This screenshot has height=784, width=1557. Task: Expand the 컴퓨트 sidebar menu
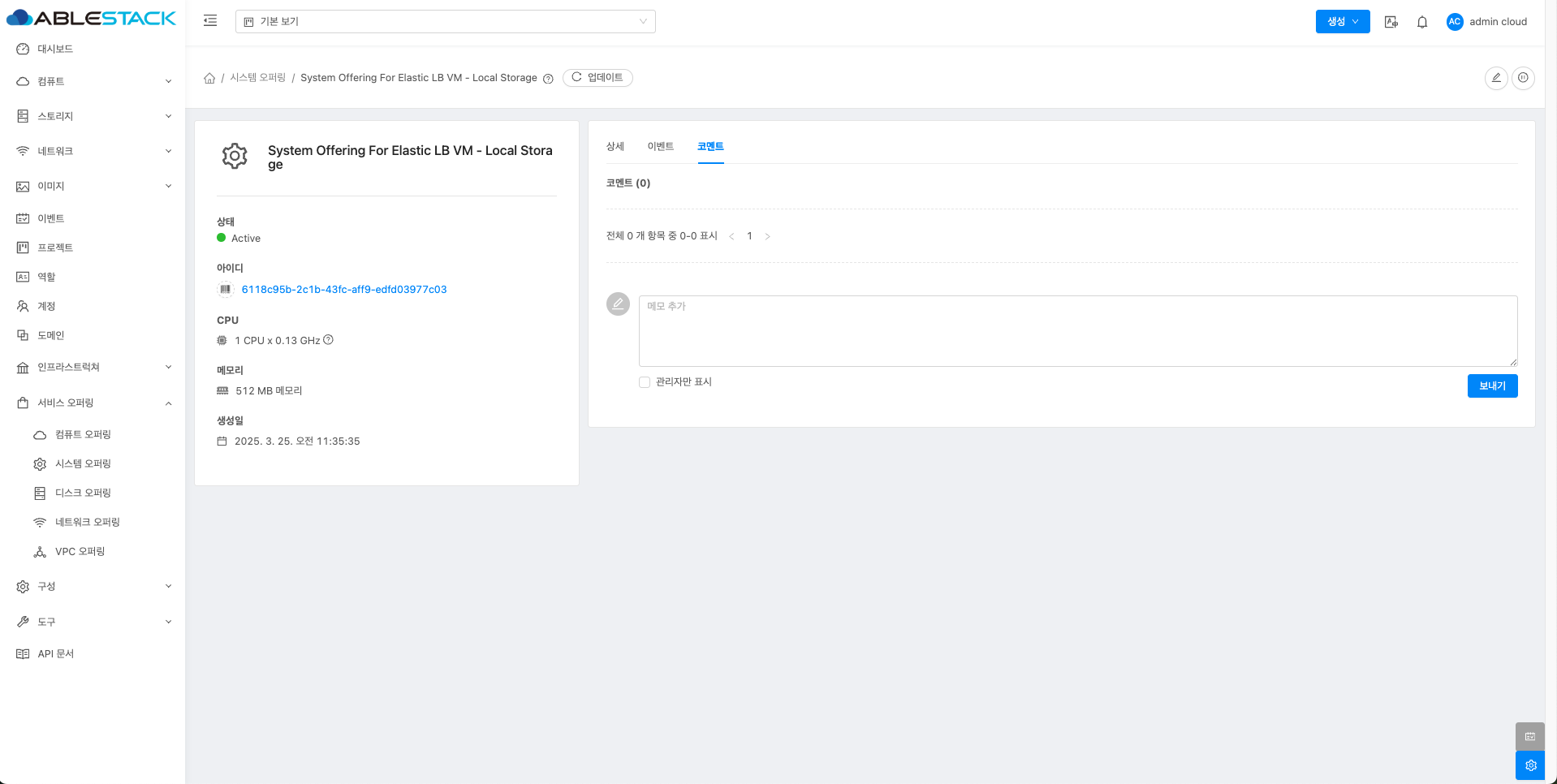point(93,81)
